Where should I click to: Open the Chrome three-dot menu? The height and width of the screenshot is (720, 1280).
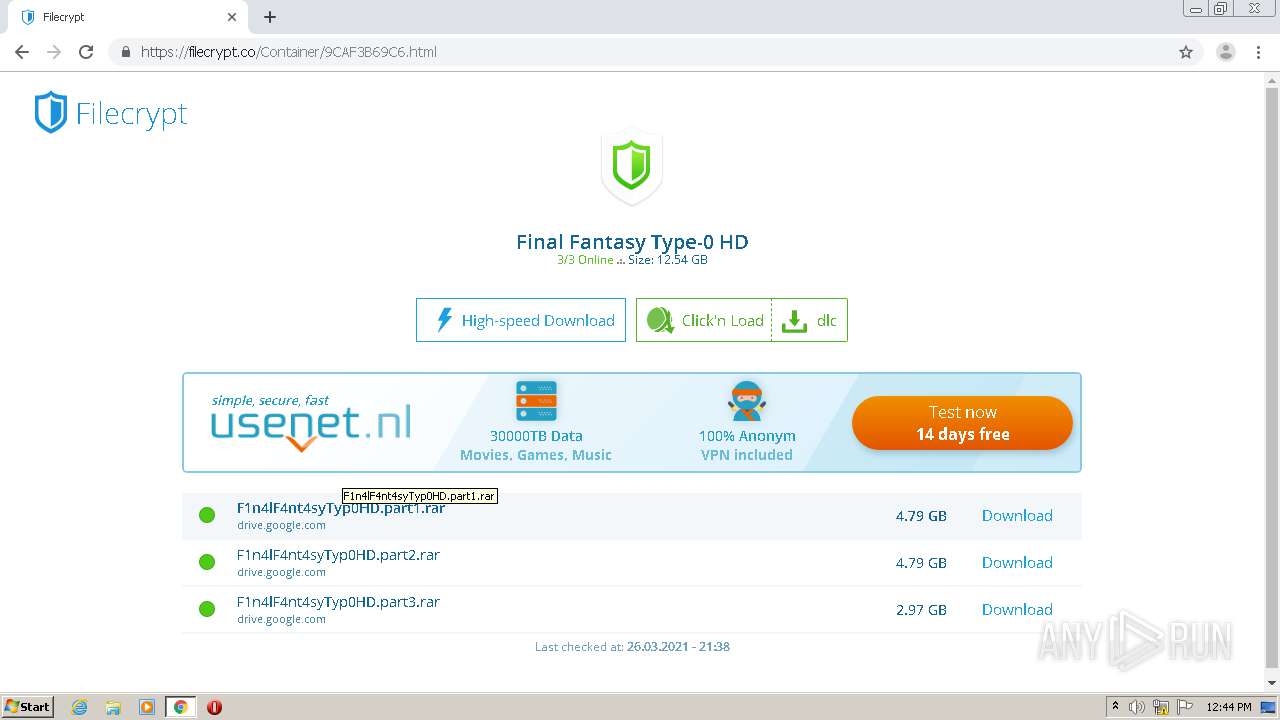(1259, 52)
